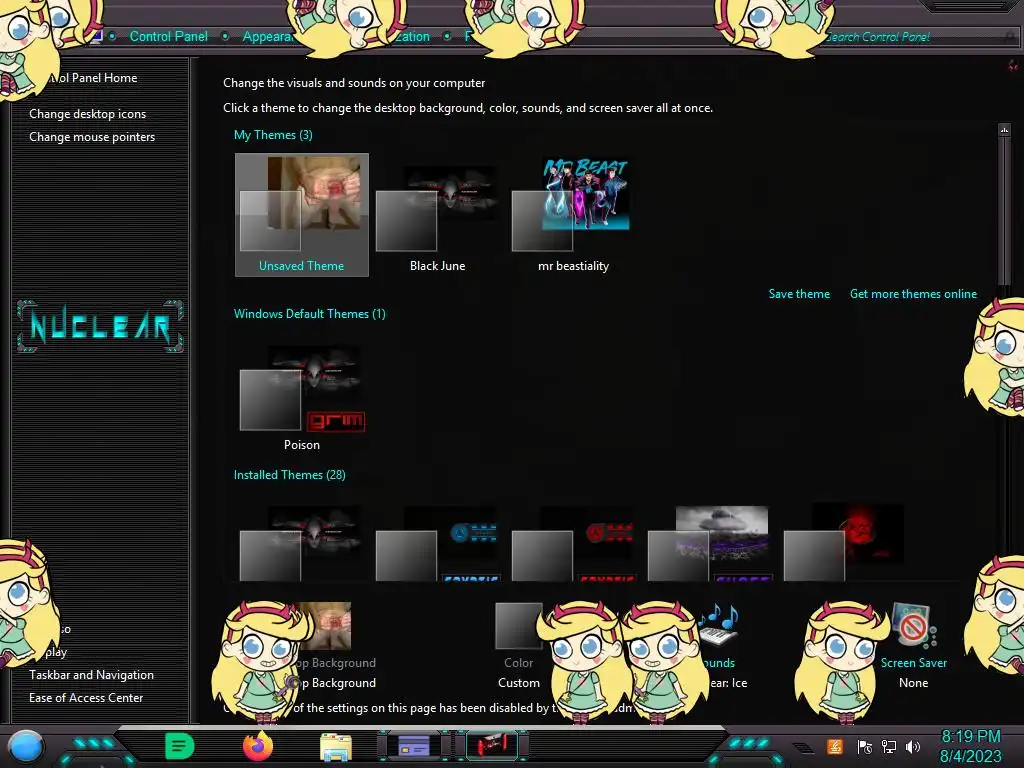The image size is (1024, 768).
Task: Open the Start orb on the taskbar
Action: (x=25, y=746)
